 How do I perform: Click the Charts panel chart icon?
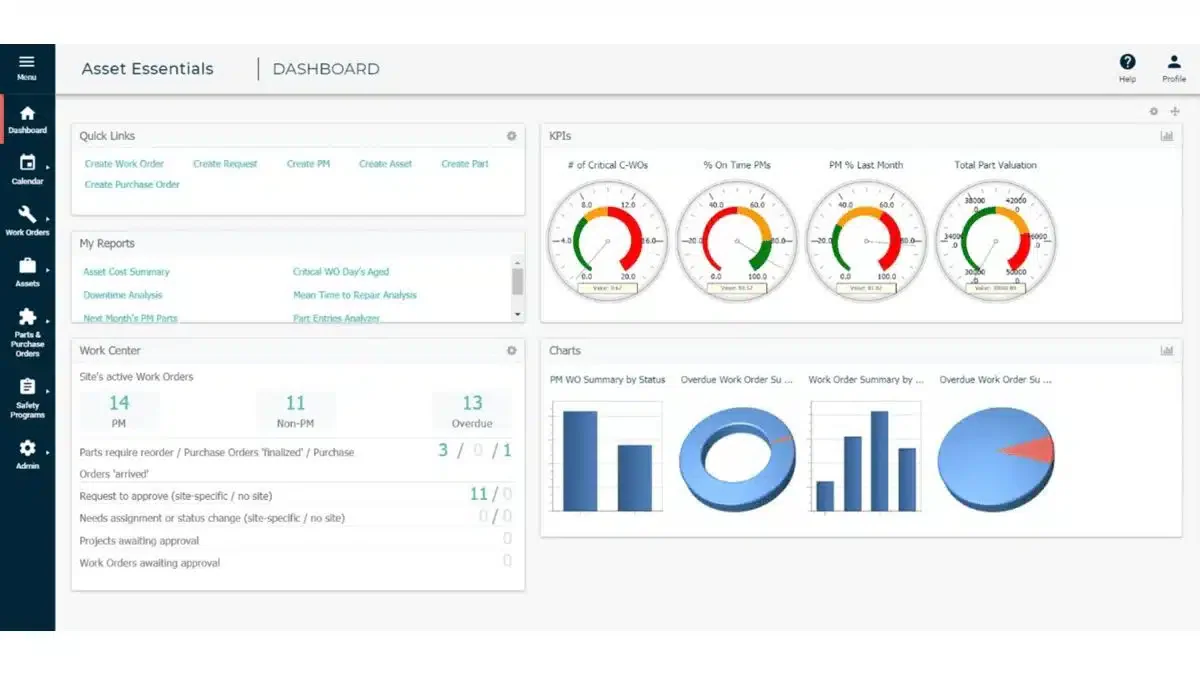pyautogui.click(x=1167, y=351)
